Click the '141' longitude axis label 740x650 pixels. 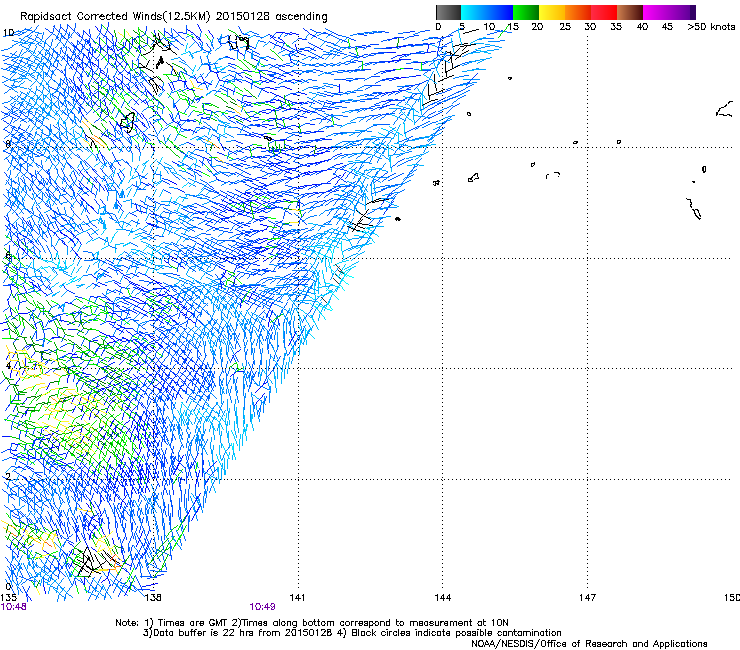(297, 598)
